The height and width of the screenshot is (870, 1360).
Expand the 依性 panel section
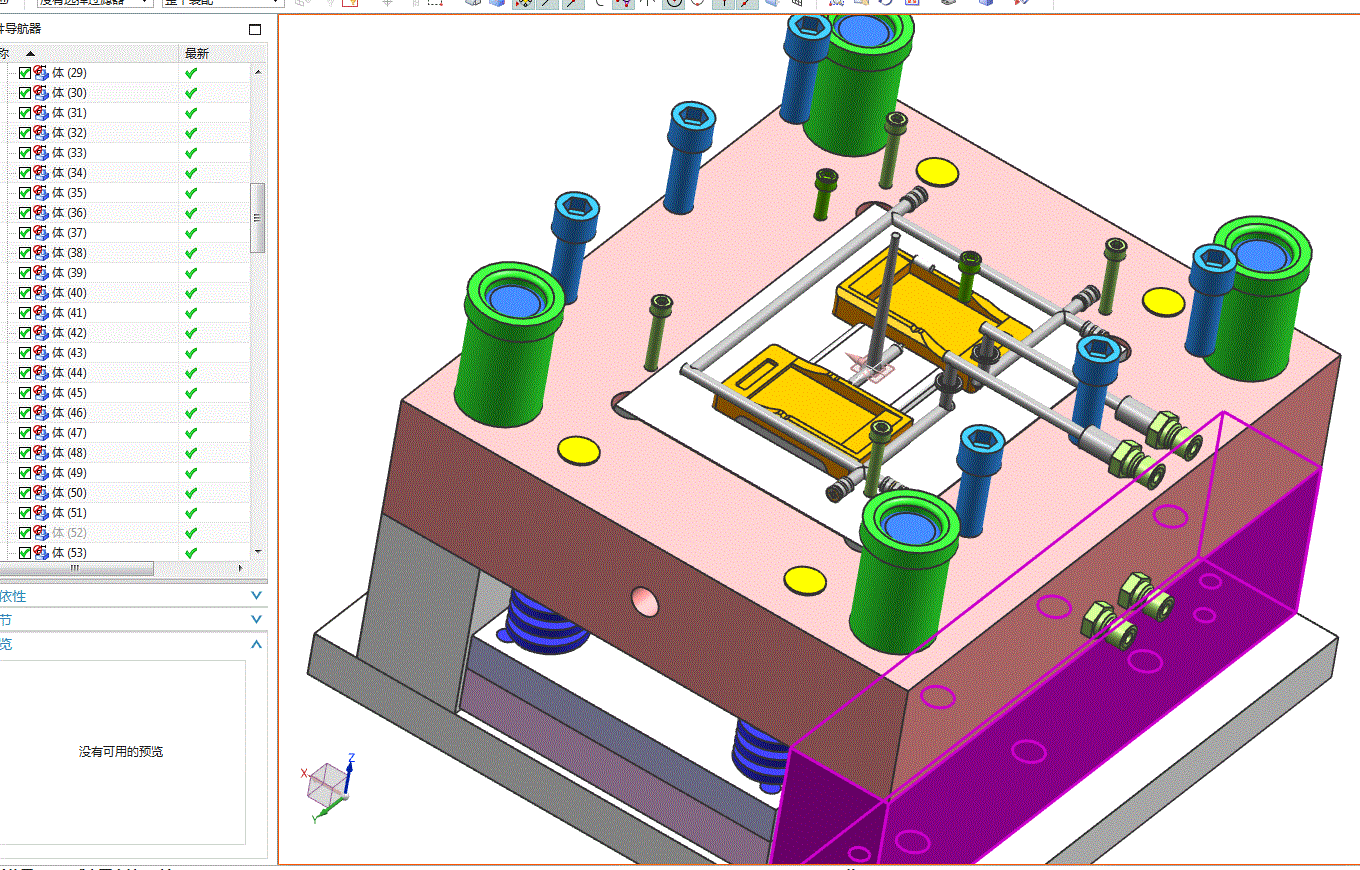pos(256,596)
